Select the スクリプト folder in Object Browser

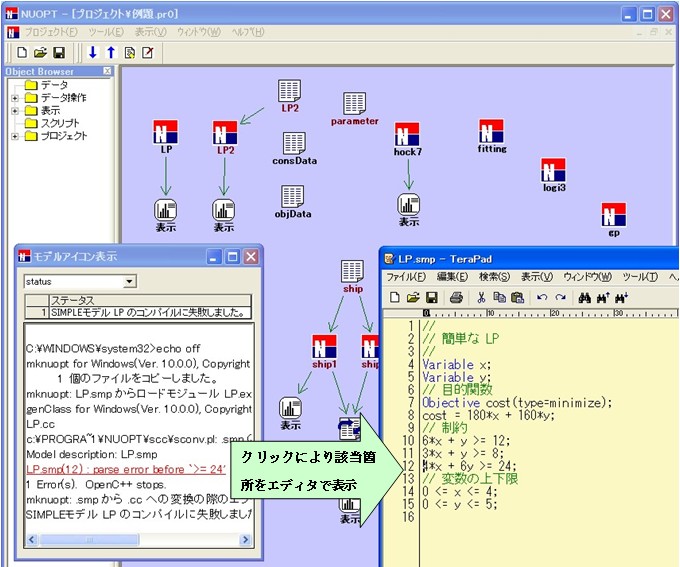click(52, 123)
